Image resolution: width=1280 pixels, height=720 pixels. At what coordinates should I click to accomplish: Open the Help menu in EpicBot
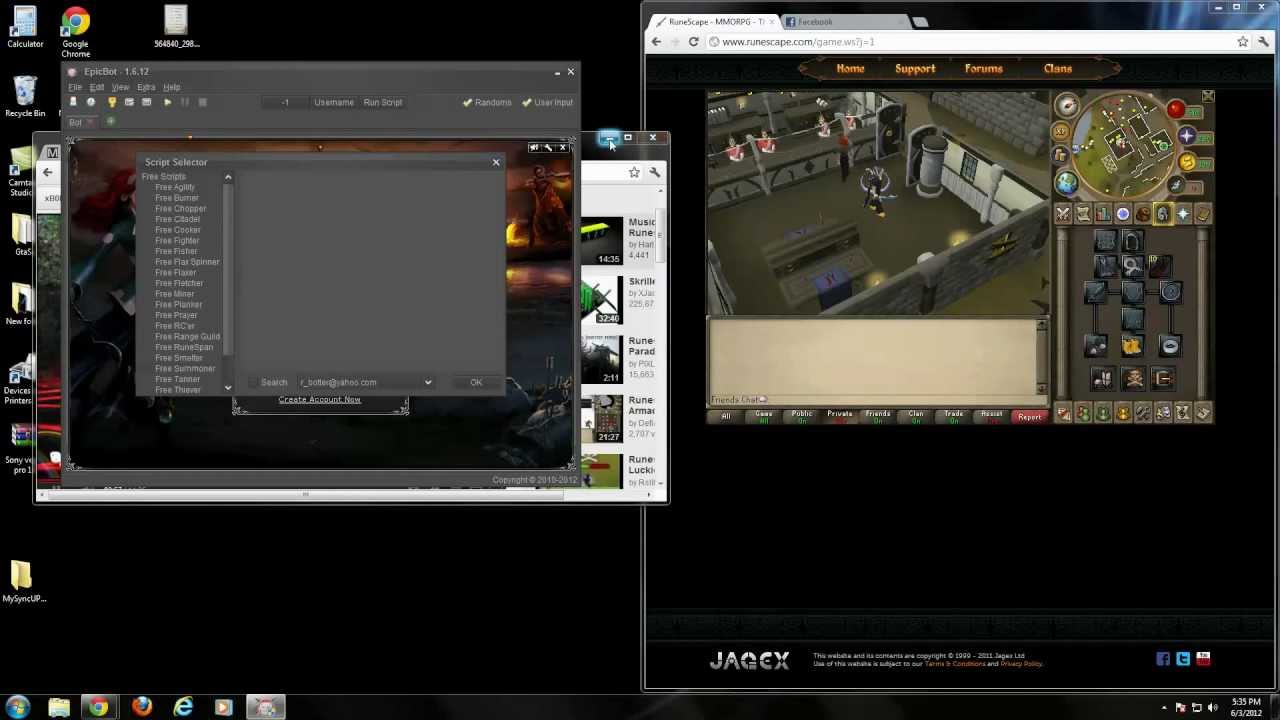[x=172, y=87]
